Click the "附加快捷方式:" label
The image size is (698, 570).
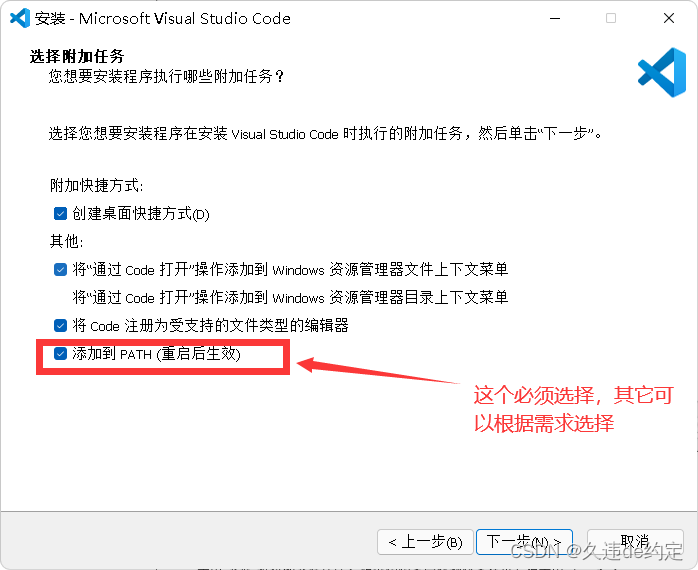click(x=97, y=185)
